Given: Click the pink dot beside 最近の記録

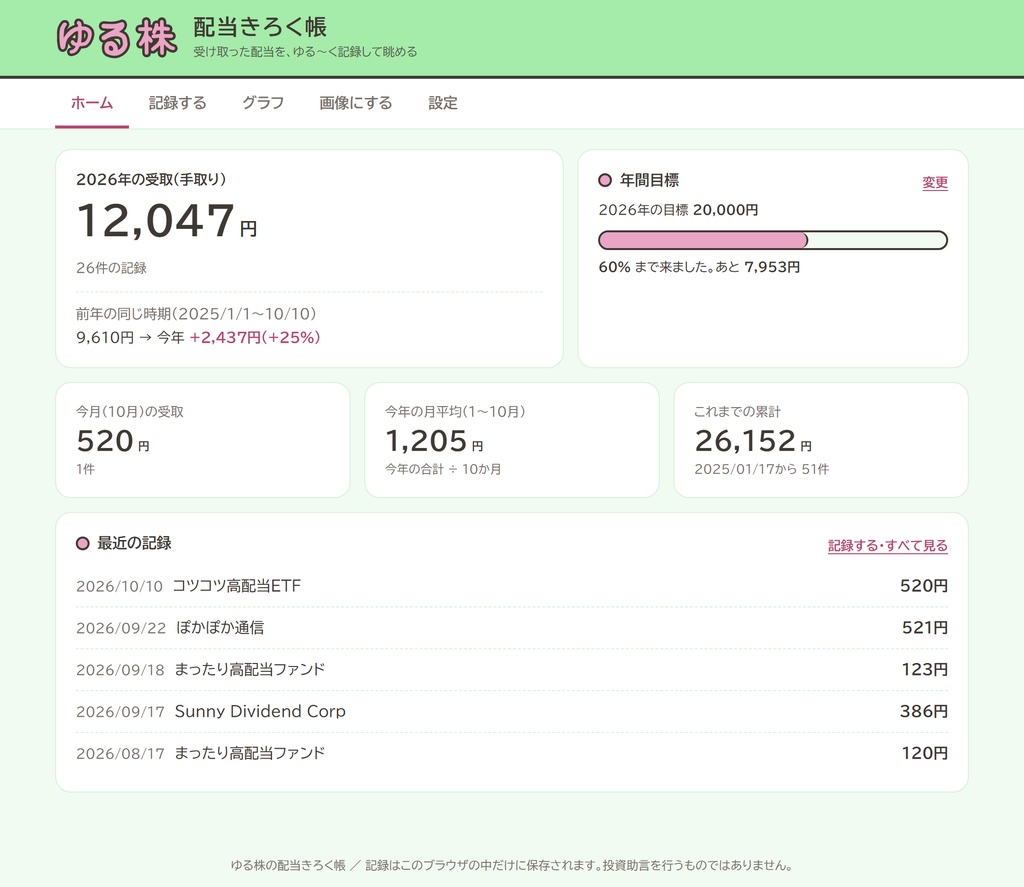Looking at the screenshot, I should click(82, 543).
